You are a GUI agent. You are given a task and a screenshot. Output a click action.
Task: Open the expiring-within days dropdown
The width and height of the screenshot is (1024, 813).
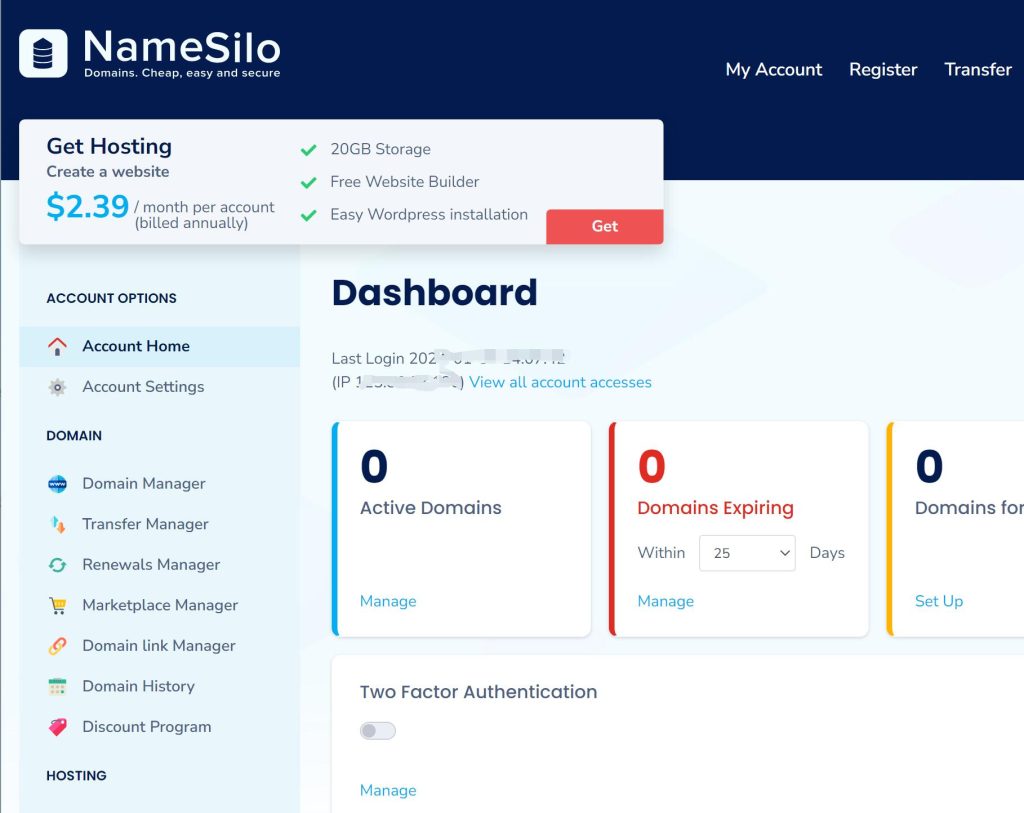click(x=747, y=553)
